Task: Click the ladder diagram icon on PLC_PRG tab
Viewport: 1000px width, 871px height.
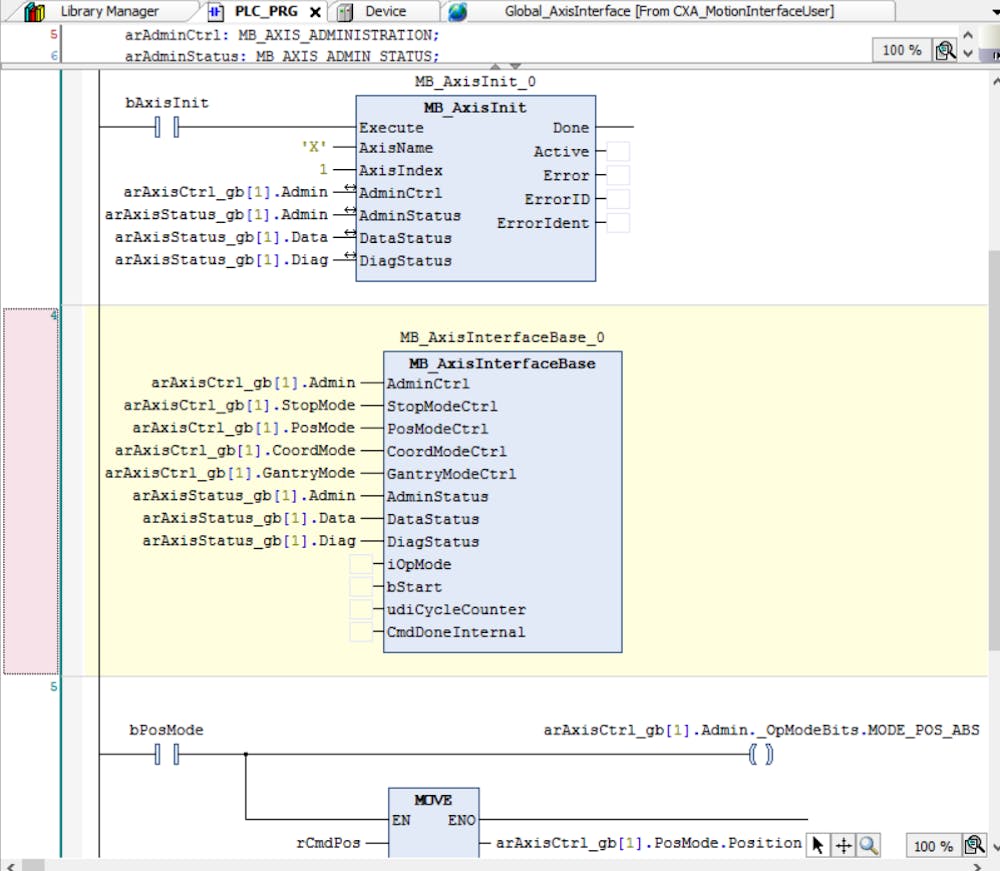Action: (215, 11)
